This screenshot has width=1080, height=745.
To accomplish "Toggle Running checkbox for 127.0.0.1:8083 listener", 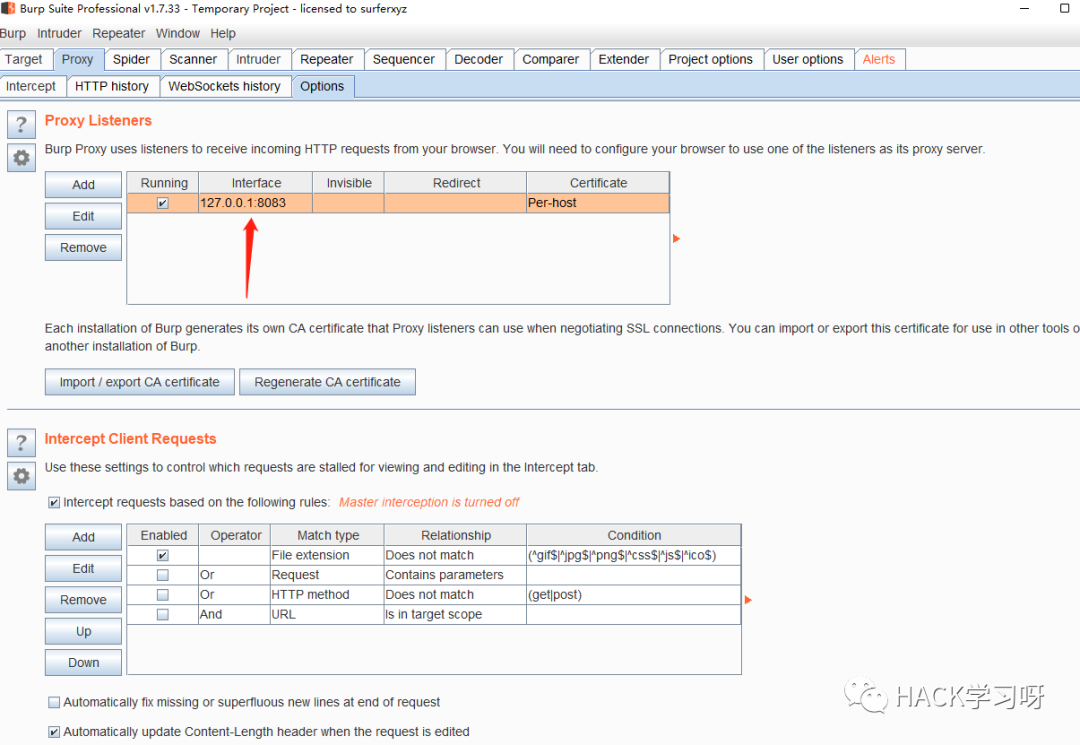I will [x=163, y=203].
